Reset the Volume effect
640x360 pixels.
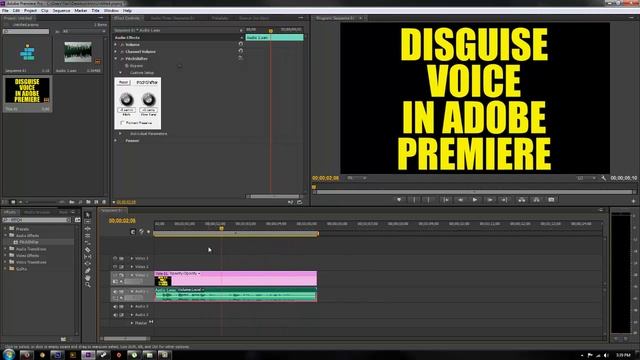(x=240, y=44)
